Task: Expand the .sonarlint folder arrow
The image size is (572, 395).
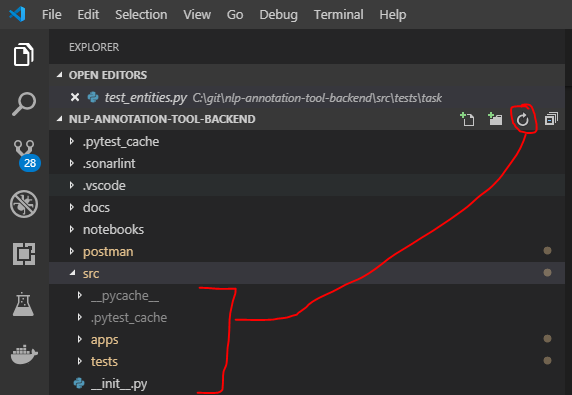Action: 72,163
